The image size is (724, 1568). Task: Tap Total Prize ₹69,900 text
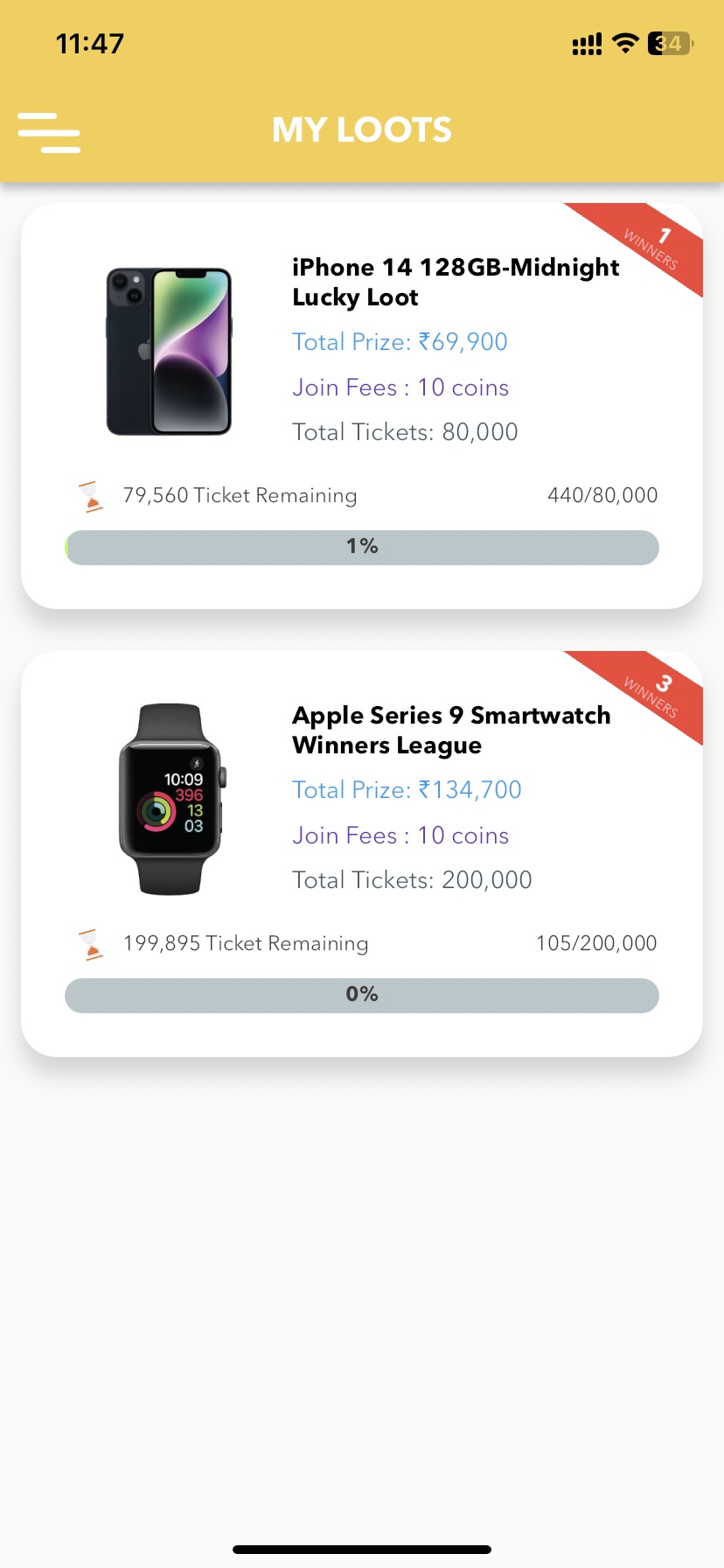(x=400, y=342)
